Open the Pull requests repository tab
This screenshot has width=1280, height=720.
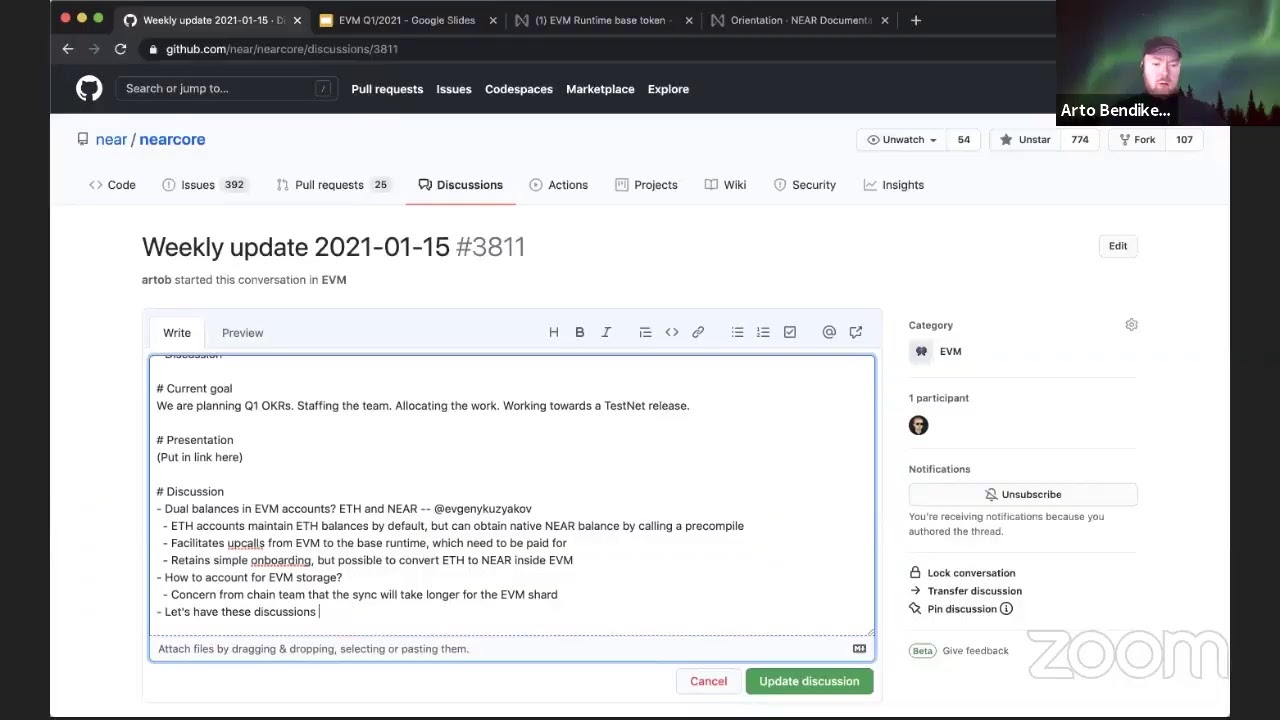point(333,185)
